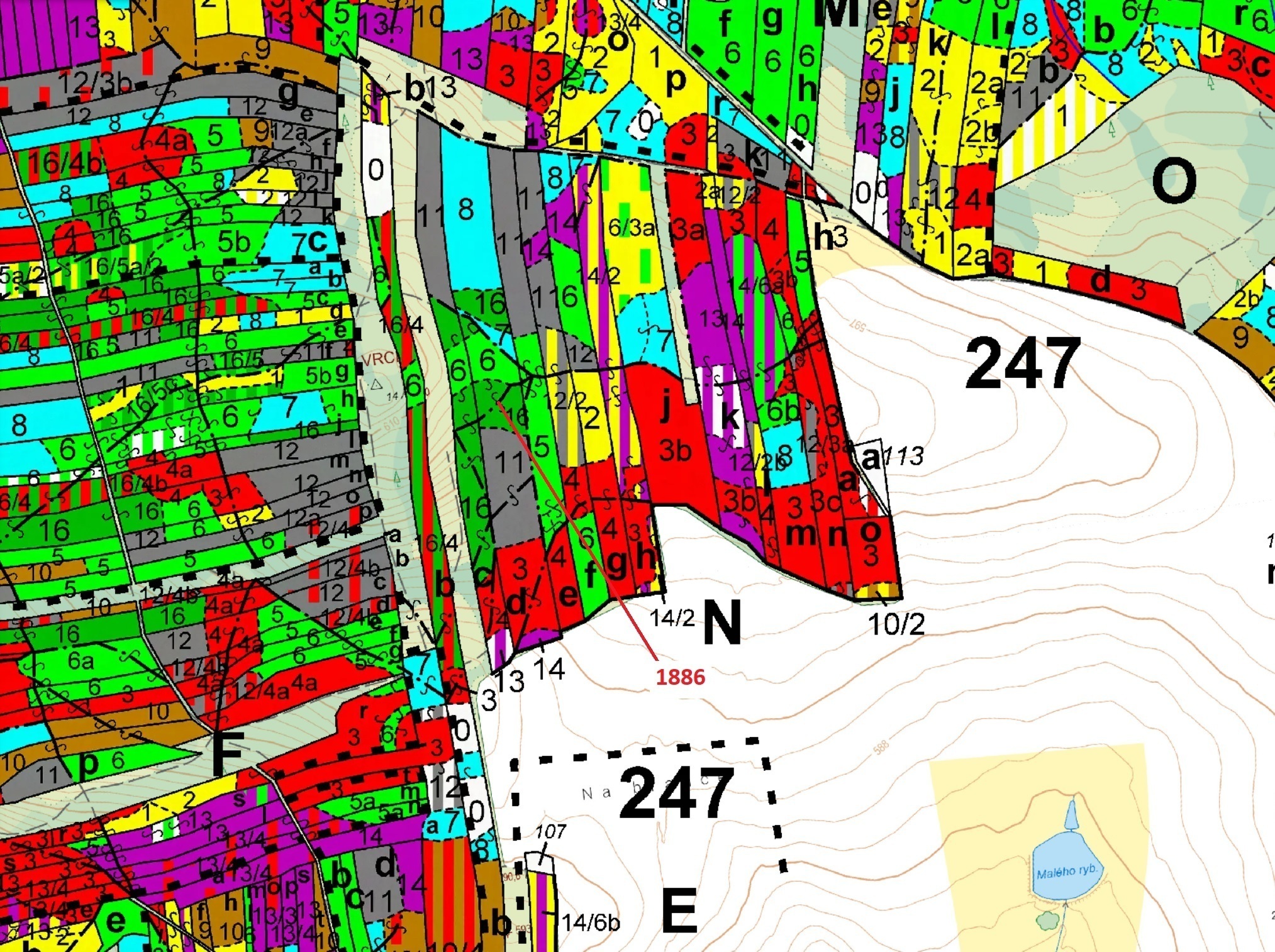Select the yellow parcel labeled 6/3a
Screen dimensions: 1275x952
pos(631,228)
